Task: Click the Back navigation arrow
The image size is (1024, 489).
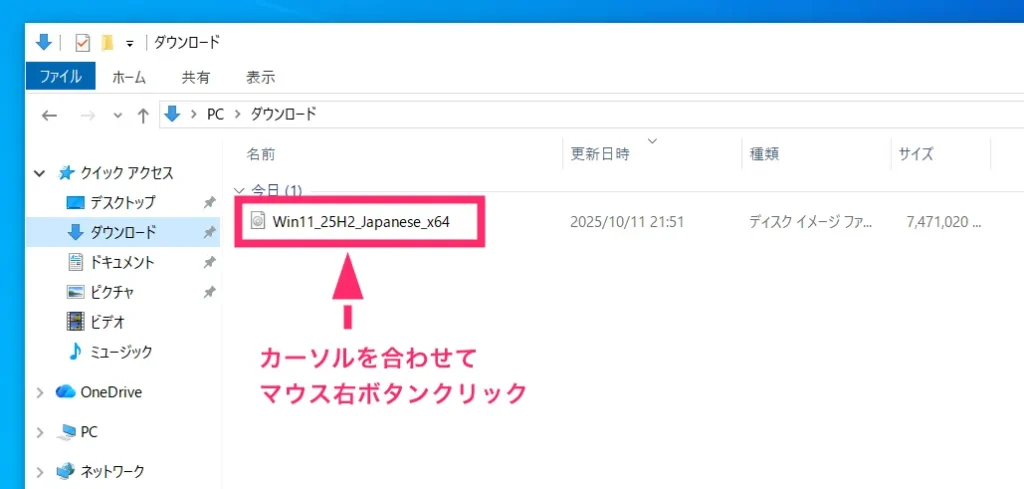Action: (x=49, y=115)
